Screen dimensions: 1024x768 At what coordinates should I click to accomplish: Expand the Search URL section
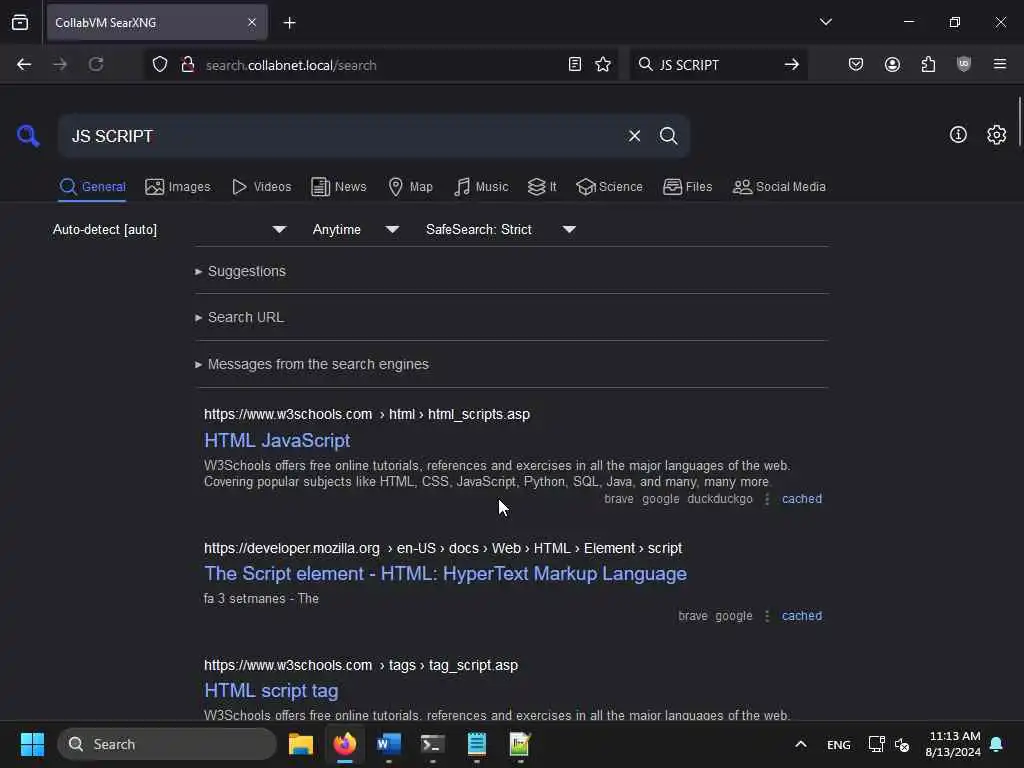point(239,317)
